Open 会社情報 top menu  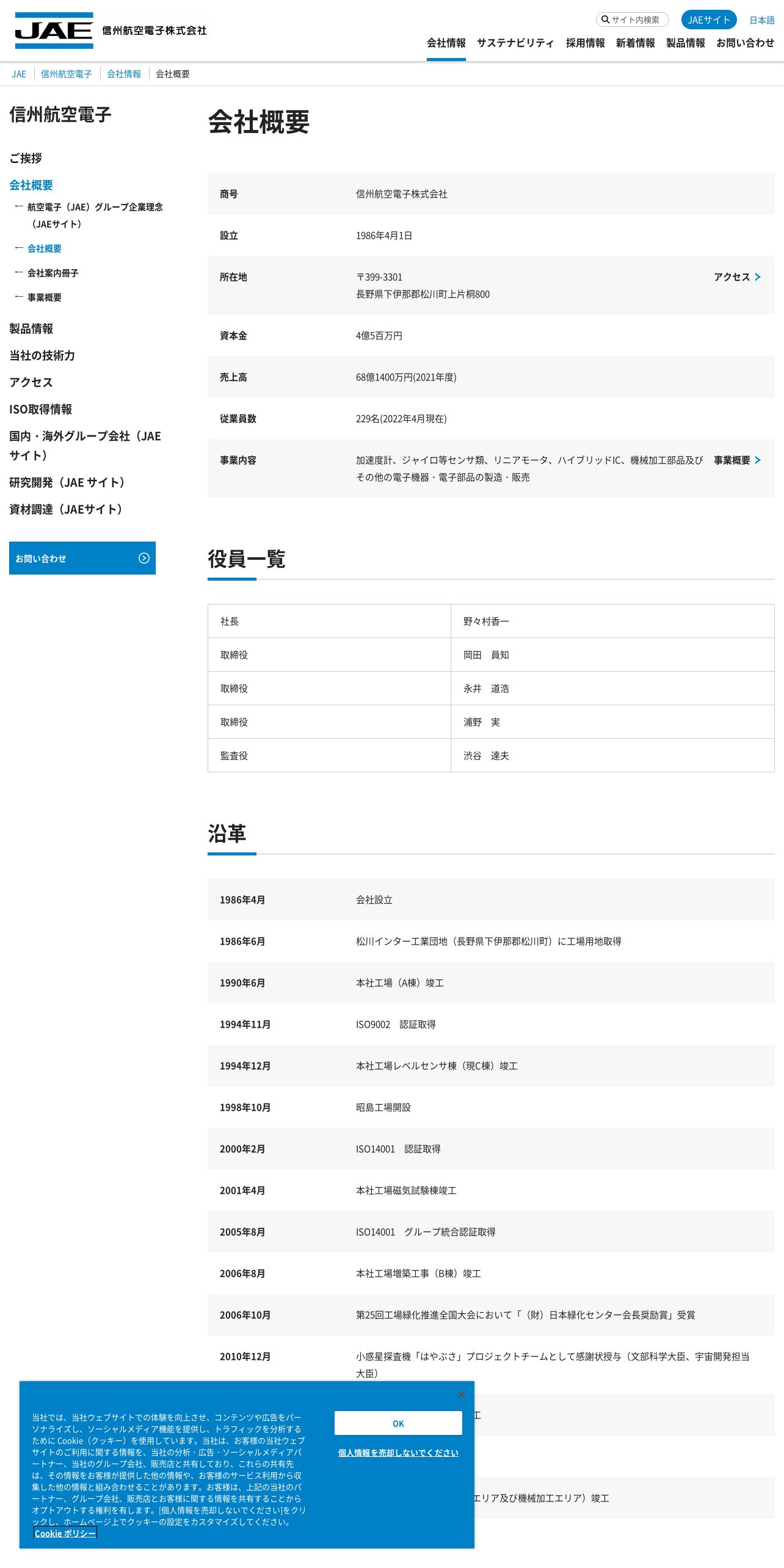point(446,43)
